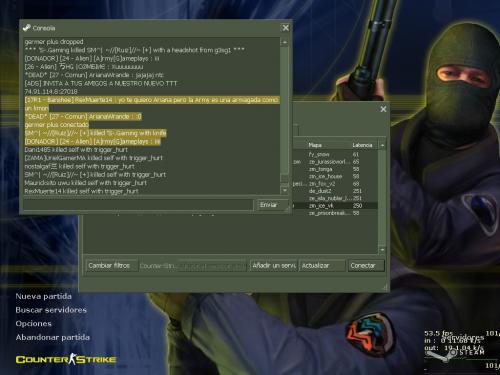Viewport: 500px width, 375px height.
Task: Choose Abandonar partida
Action: pyautogui.click(x=53, y=337)
